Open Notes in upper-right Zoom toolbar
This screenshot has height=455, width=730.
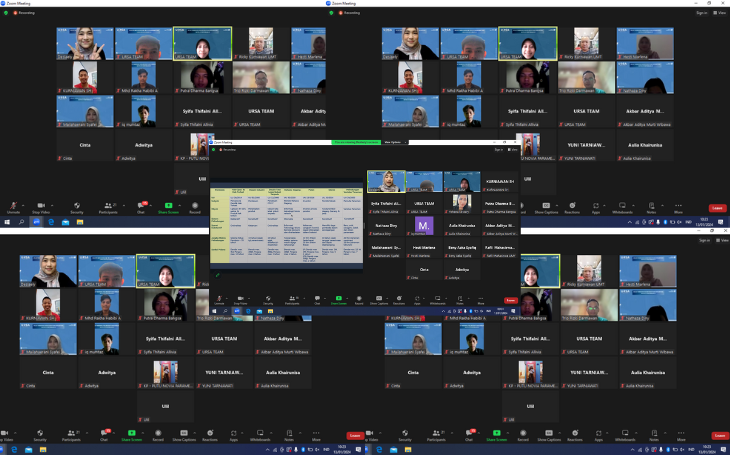[650, 208]
